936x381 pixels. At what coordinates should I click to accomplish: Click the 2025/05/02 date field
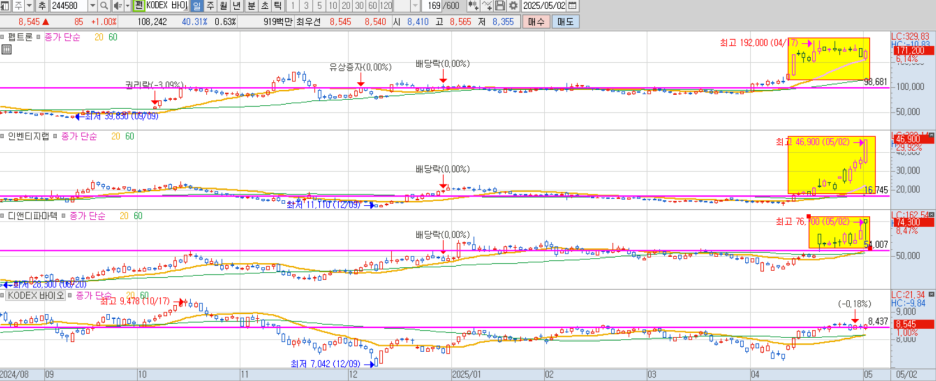544,6
